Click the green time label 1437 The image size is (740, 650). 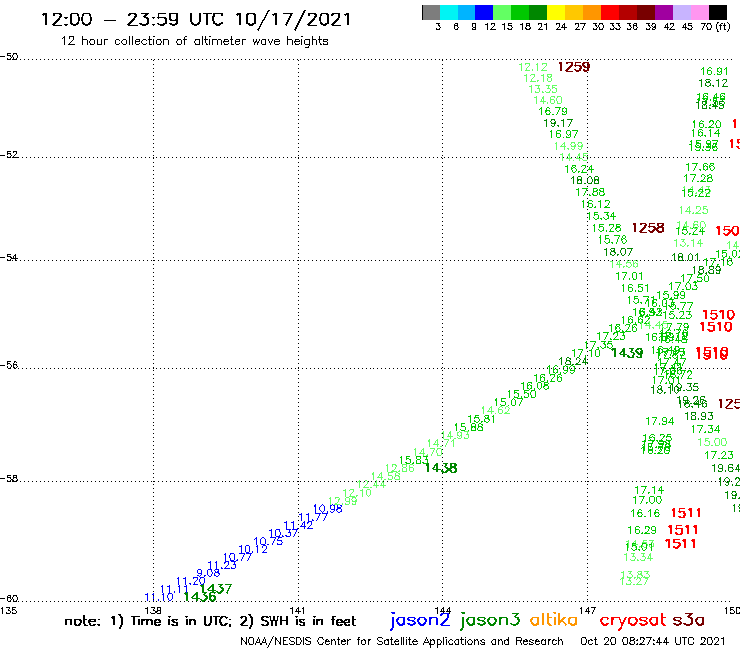[x=216, y=589]
